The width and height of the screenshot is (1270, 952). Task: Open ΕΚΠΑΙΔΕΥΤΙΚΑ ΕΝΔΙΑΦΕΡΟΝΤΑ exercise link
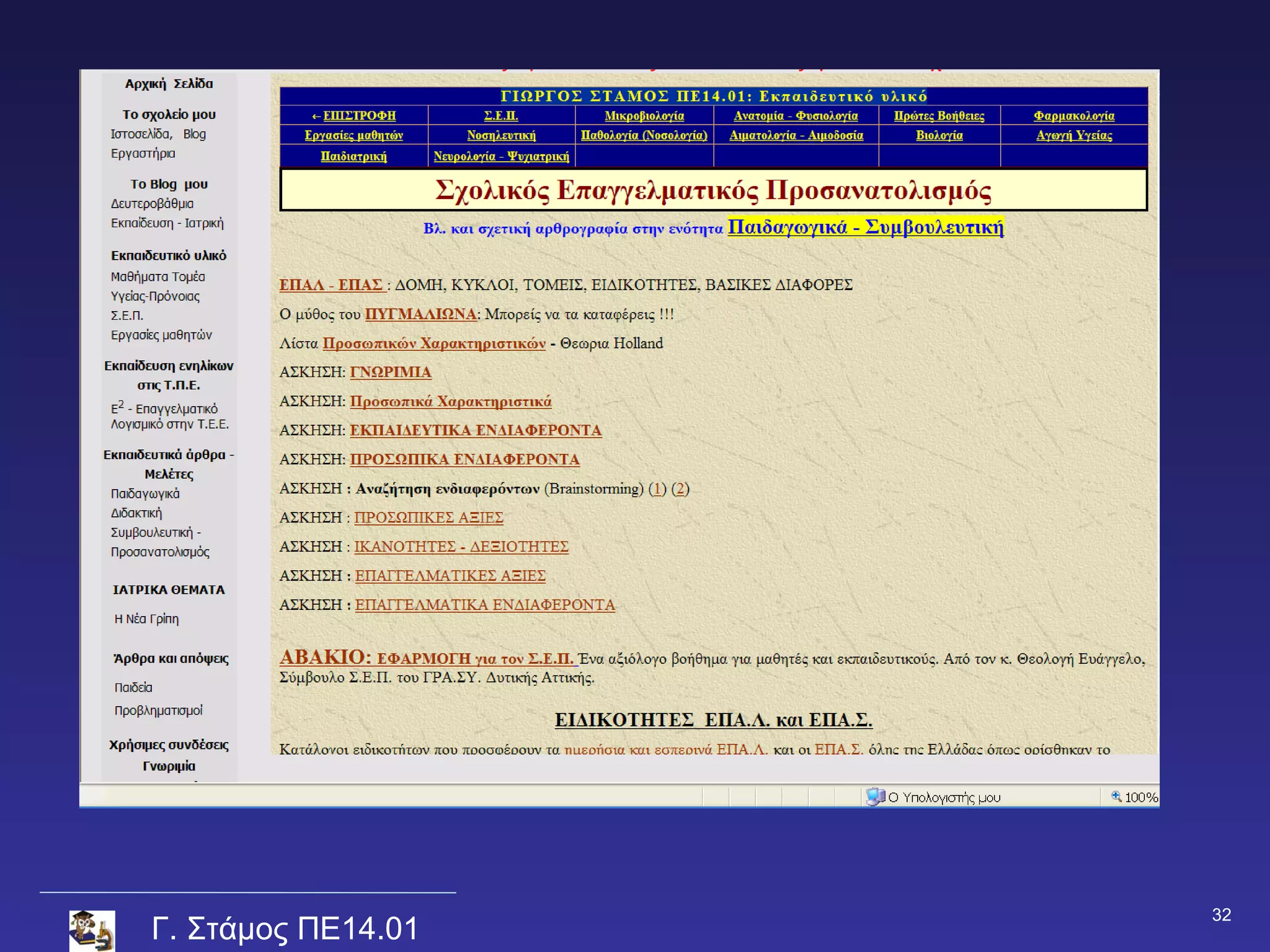476,430
